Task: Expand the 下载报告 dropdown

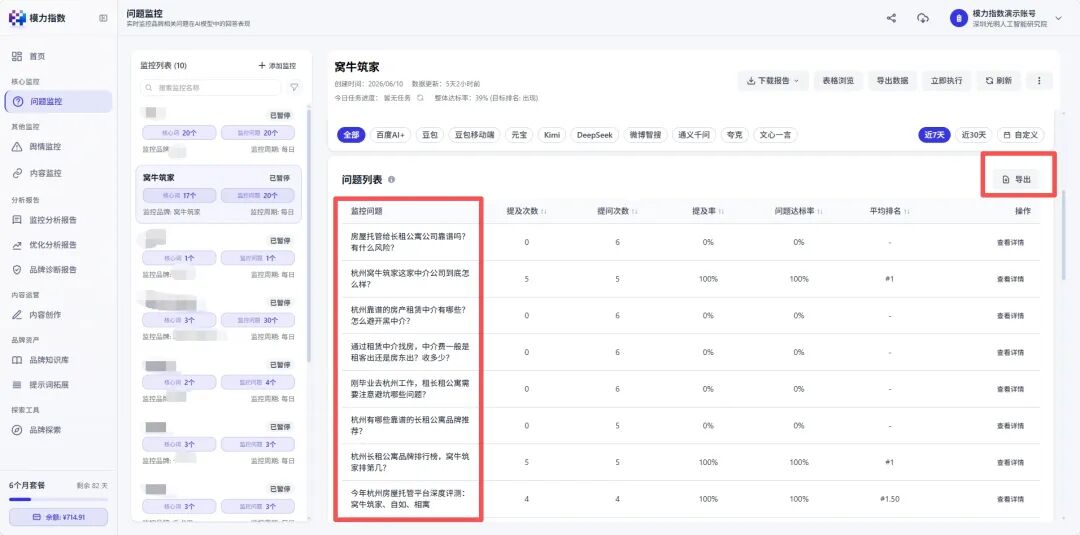Action: (773, 81)
